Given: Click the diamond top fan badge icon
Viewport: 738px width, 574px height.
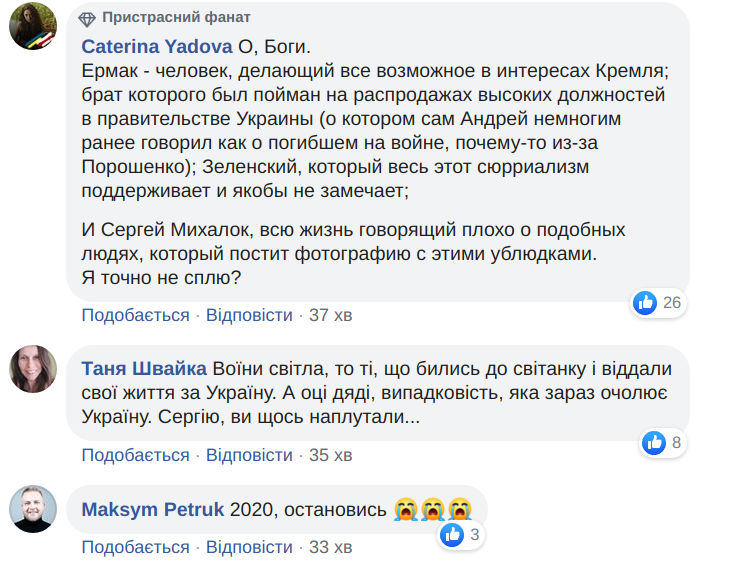Looking at the screenshot, I should click(88, 19).
